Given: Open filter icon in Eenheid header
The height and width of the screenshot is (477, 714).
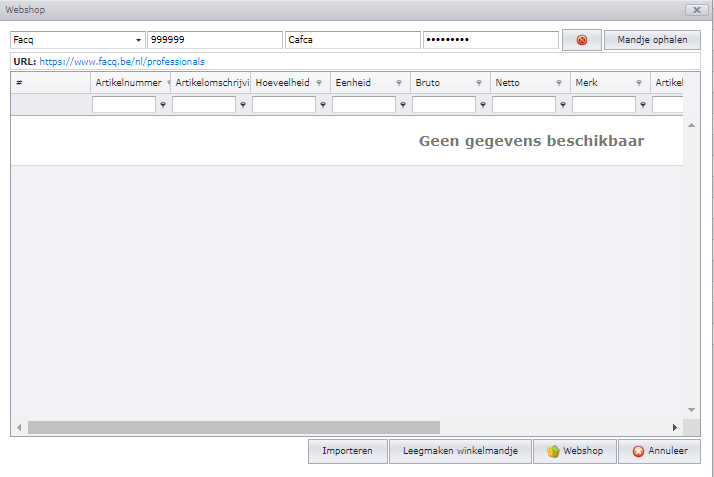Looking at the screenshot, I should pos(399,83).
